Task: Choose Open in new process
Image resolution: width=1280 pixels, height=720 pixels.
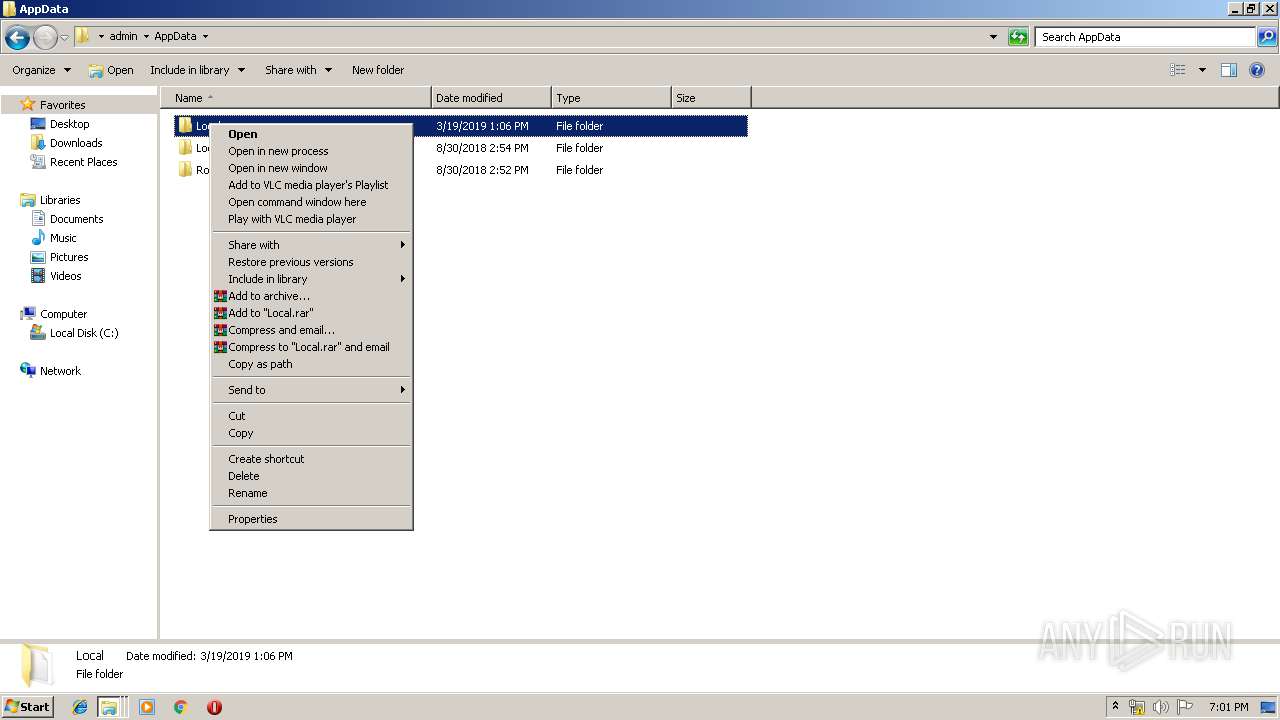Action: coord(311,151)
